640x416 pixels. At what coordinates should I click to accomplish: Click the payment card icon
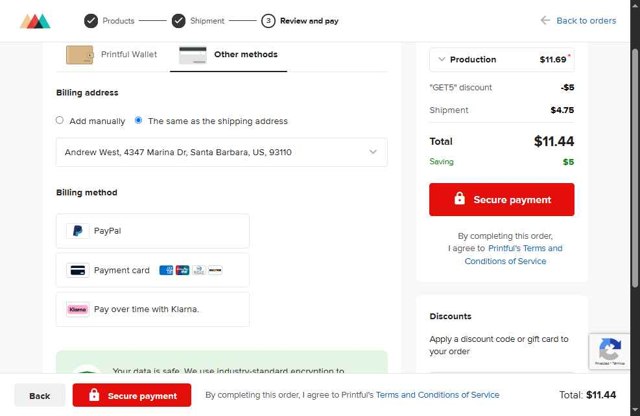[x=77, y=270]
